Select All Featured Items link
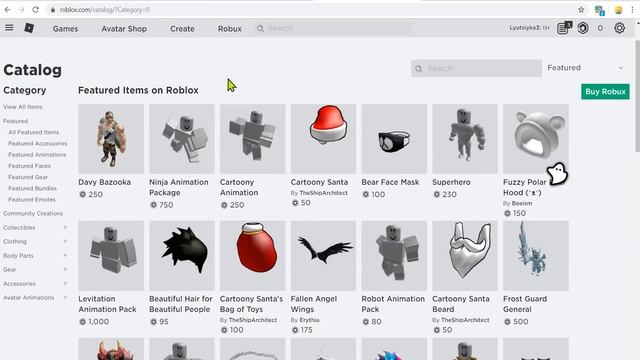 pyautogui.click(x=33, y=132)
